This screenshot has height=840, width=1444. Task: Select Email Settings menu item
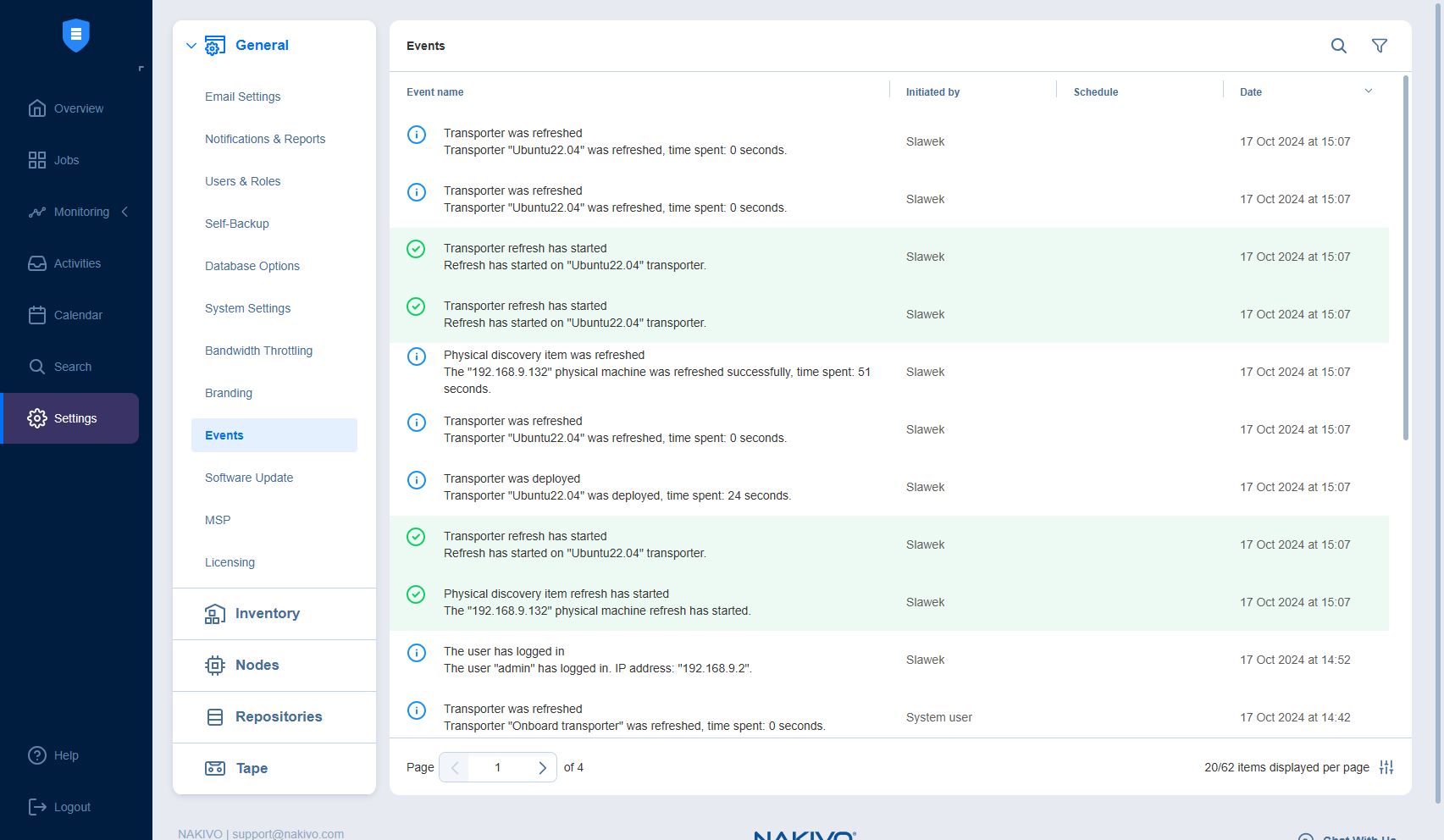pyautogui.click(x=242, y=97)
